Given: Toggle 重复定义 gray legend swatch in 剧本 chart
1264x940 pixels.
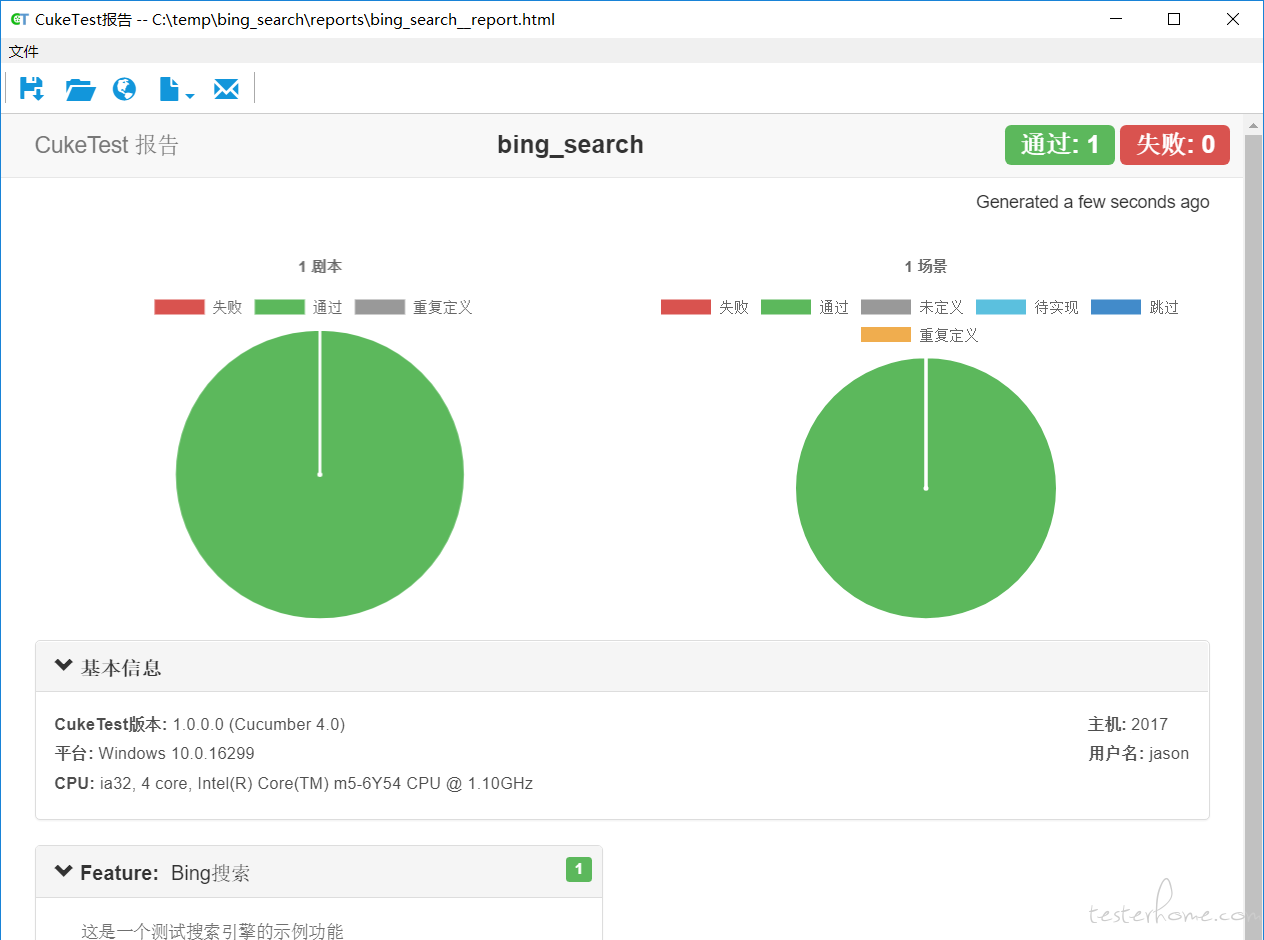Looking at the screenshot, I should tap(380, 307).
